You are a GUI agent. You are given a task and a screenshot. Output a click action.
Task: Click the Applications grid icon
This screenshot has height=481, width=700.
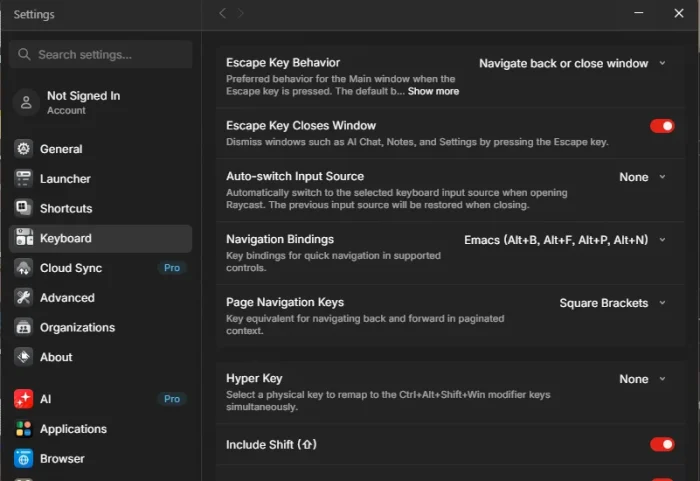coord(23,429)
